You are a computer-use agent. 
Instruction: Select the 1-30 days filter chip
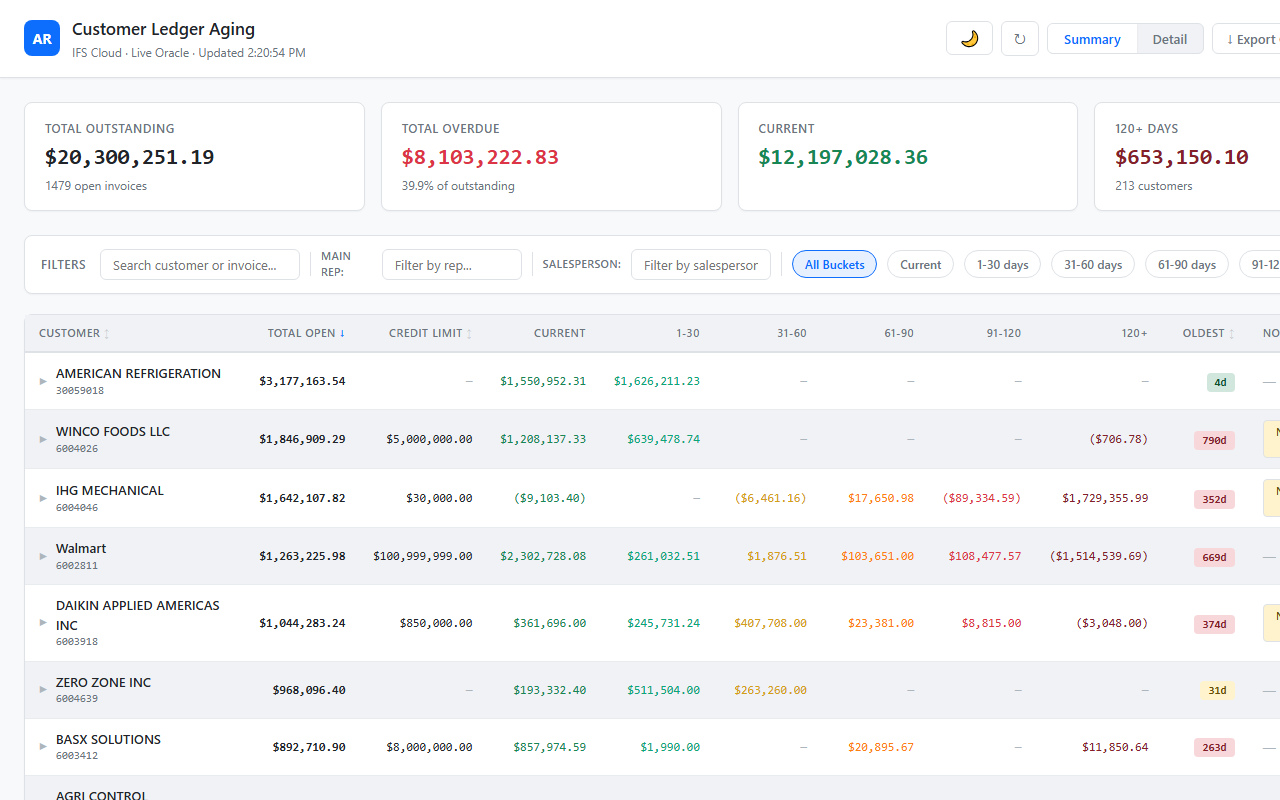coord(1003,265)
